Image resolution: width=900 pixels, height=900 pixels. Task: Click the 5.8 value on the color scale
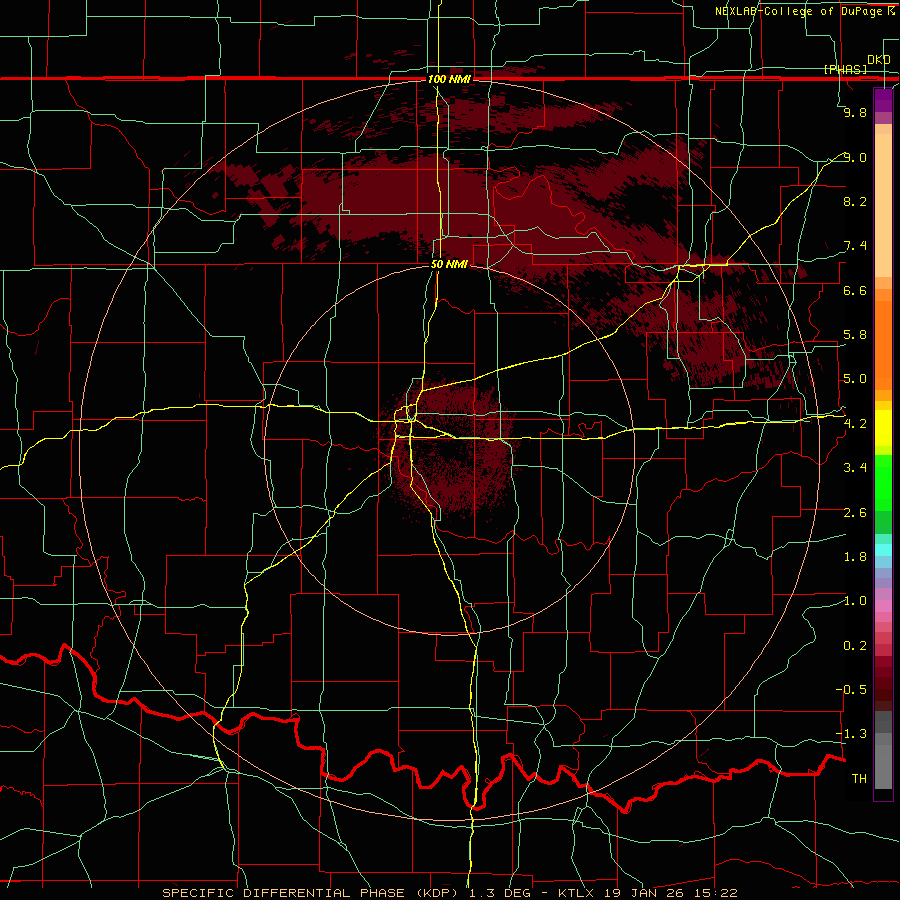855,335
